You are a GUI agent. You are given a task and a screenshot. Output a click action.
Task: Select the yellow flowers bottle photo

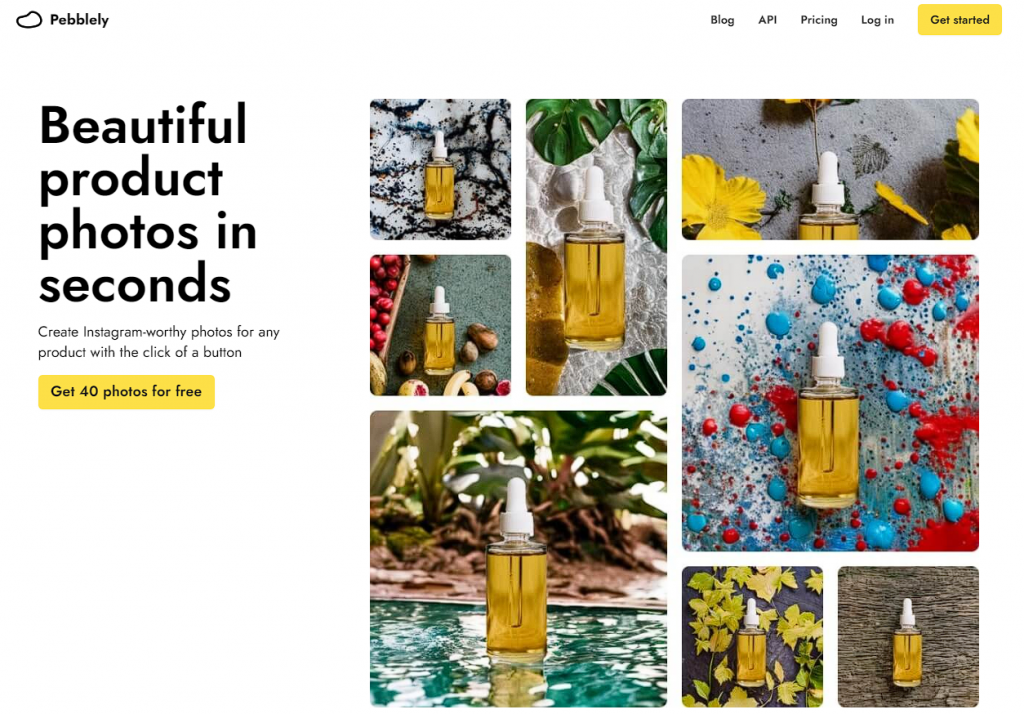[x=830, y=169]
